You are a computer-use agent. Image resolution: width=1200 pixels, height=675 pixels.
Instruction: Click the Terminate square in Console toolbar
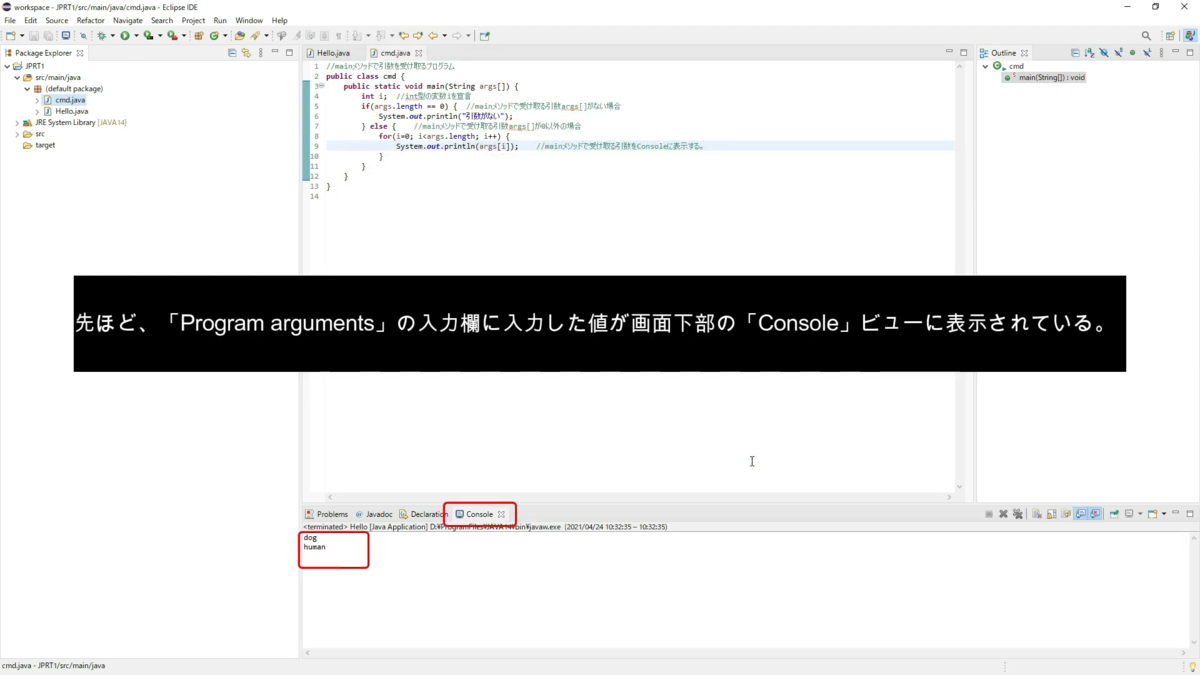(989, 513)
